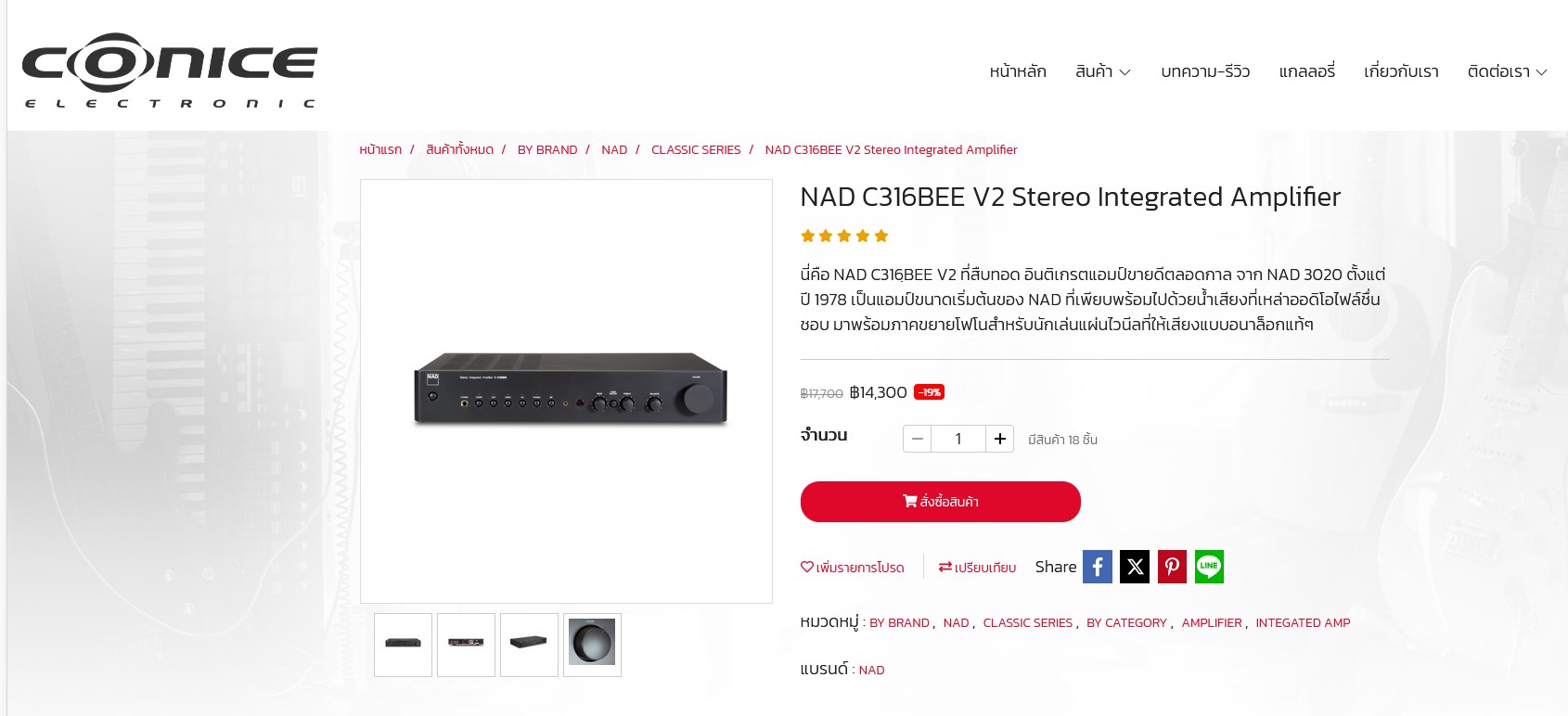
Task: Share product on Pinterest icon
Action: 1172,567
